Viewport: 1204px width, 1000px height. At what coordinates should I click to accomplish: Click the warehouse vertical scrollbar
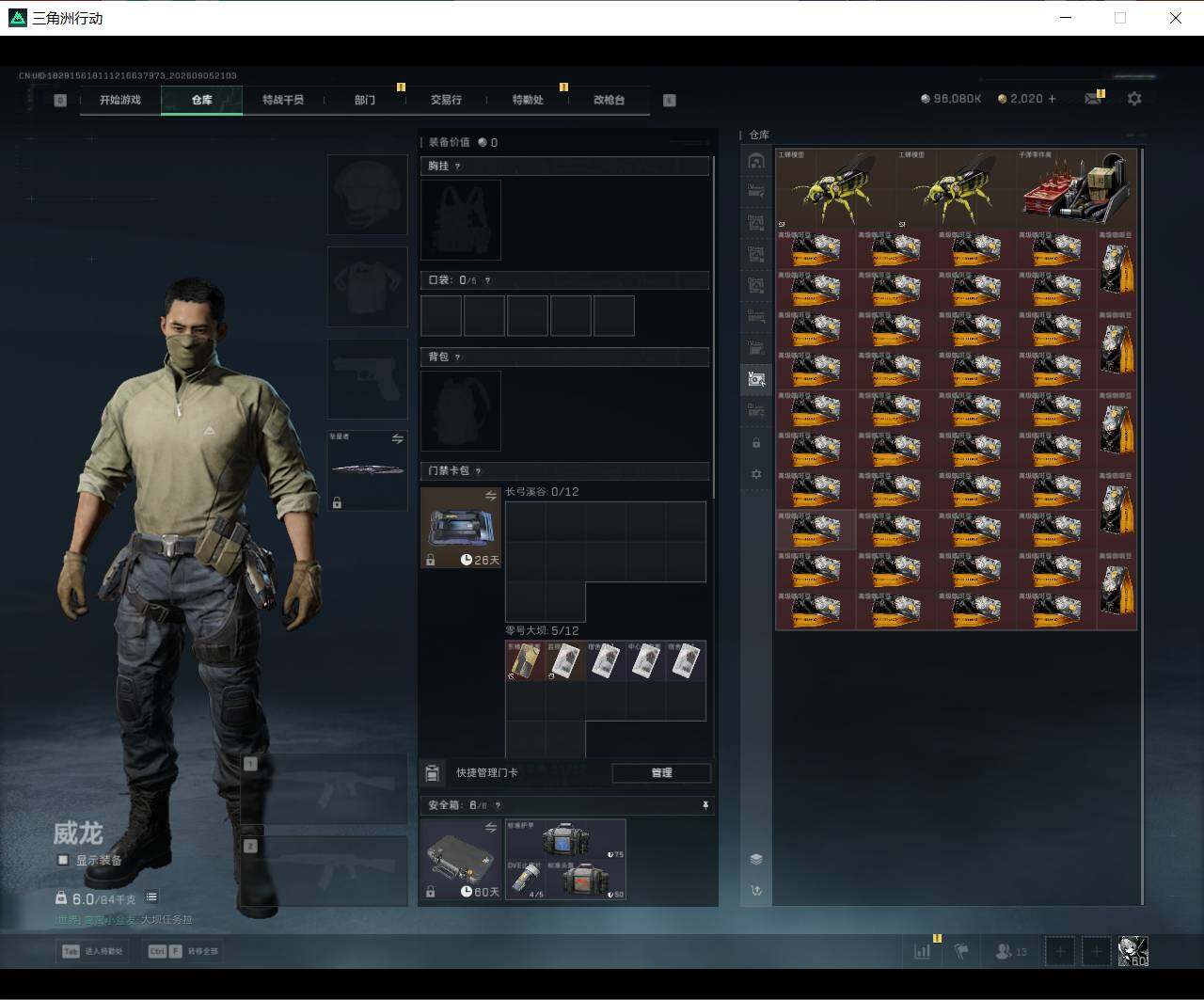[1142, 525]
